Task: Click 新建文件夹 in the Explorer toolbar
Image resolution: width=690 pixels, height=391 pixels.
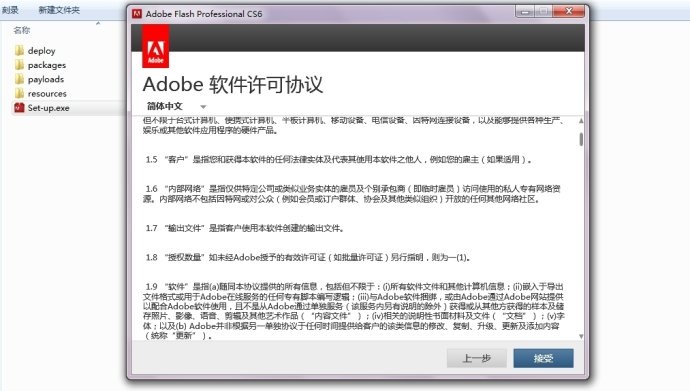Action: [x=59, y=10]
